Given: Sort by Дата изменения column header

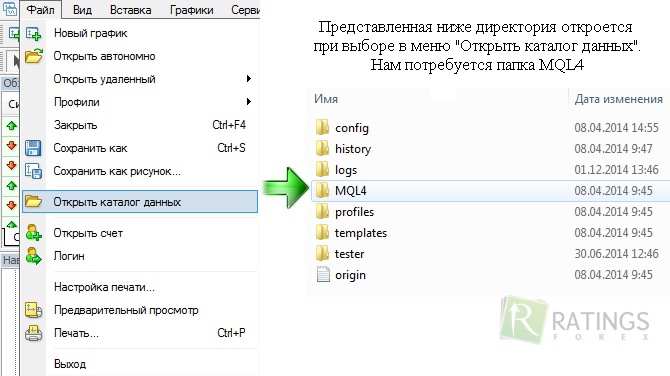Looking at the screenshot, I should [x=619, y=99].
